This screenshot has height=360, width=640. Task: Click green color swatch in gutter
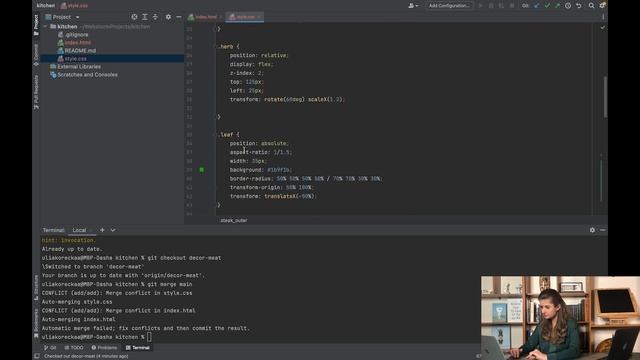point(202,170)
